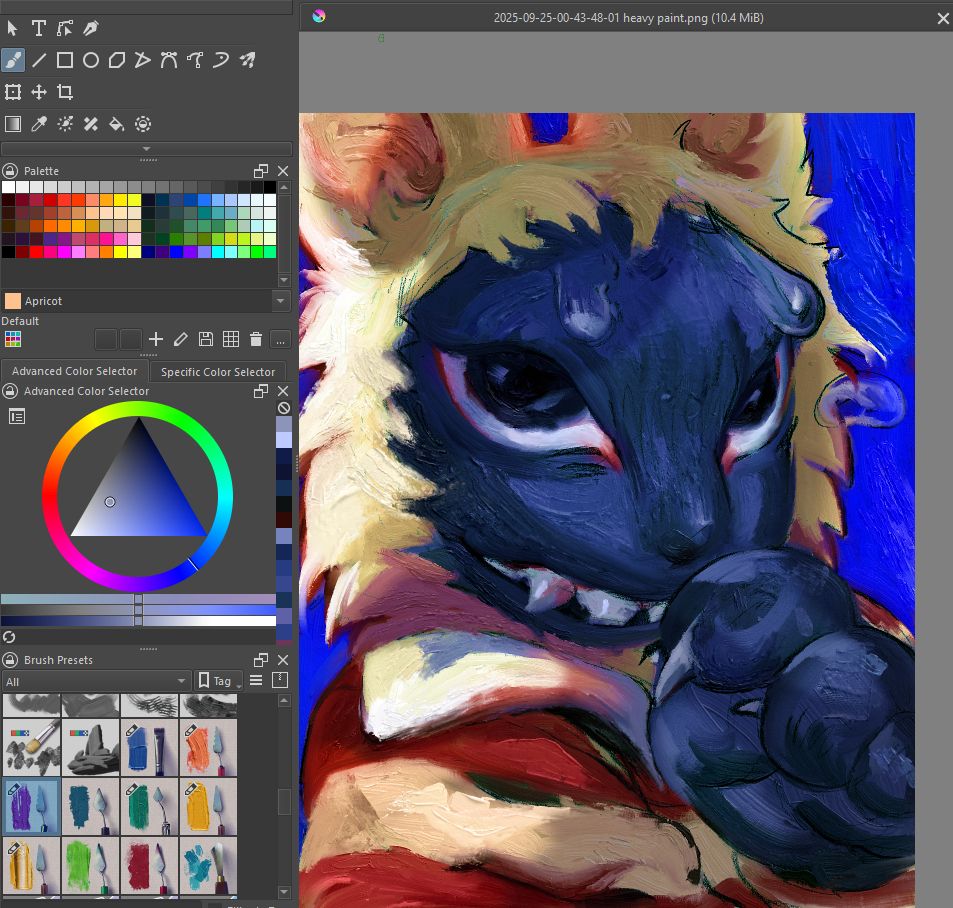Select the Transform tool
953x908 pixels.
[12, 92]
